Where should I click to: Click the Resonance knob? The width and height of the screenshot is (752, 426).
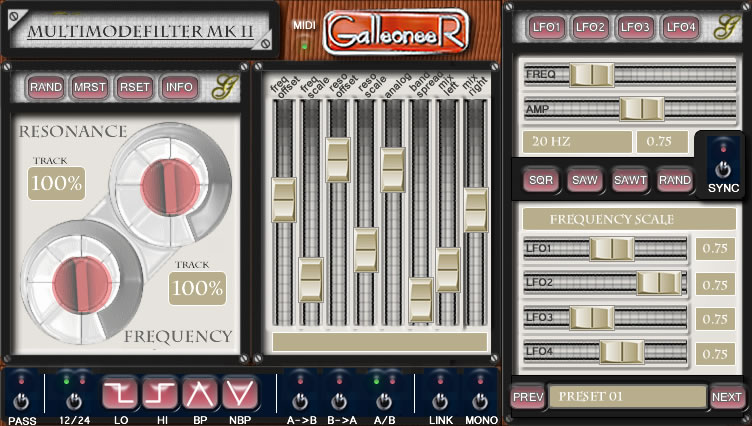170,186
